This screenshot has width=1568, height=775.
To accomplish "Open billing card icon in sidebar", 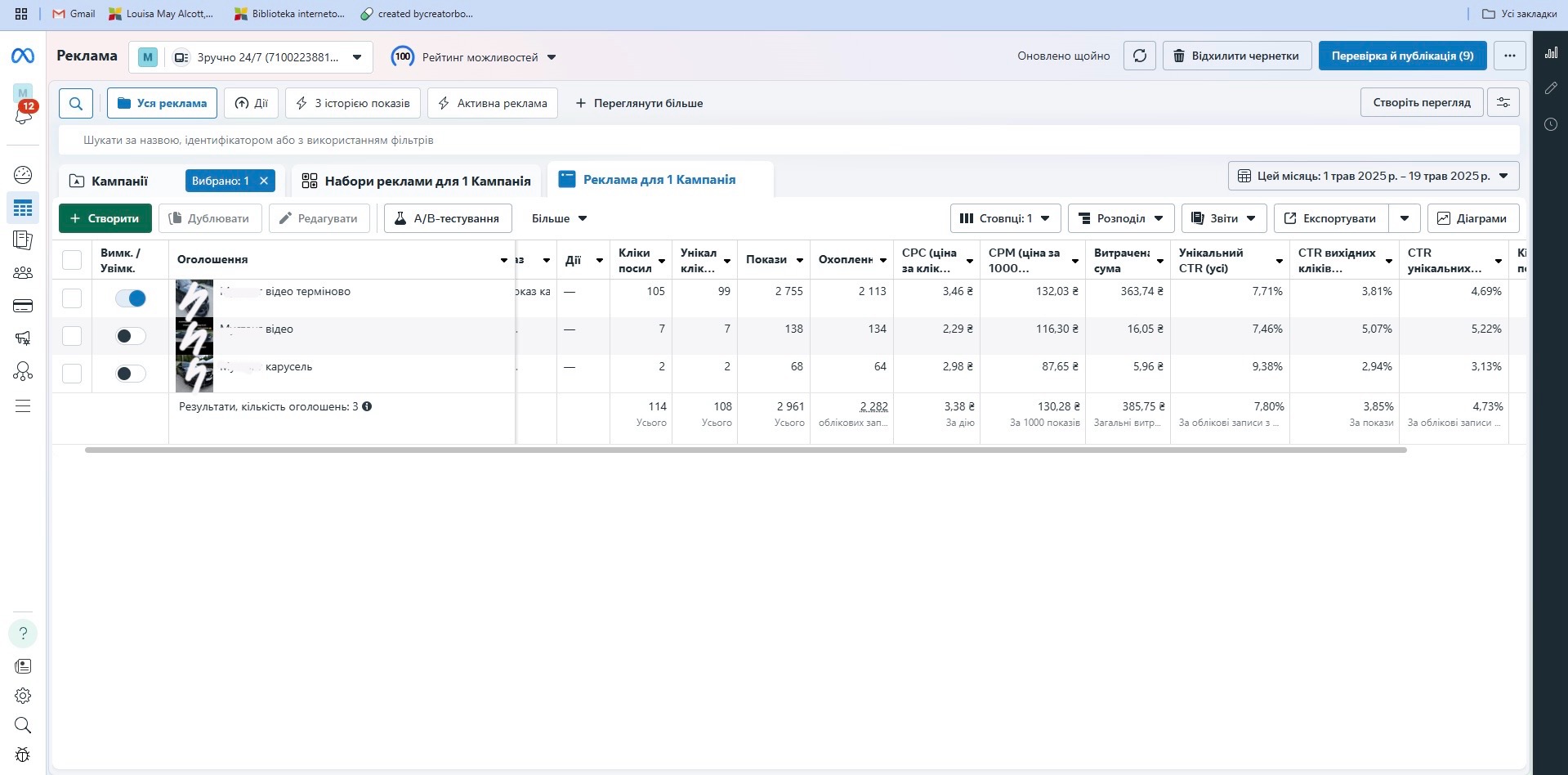I will (x=23, y=306).
